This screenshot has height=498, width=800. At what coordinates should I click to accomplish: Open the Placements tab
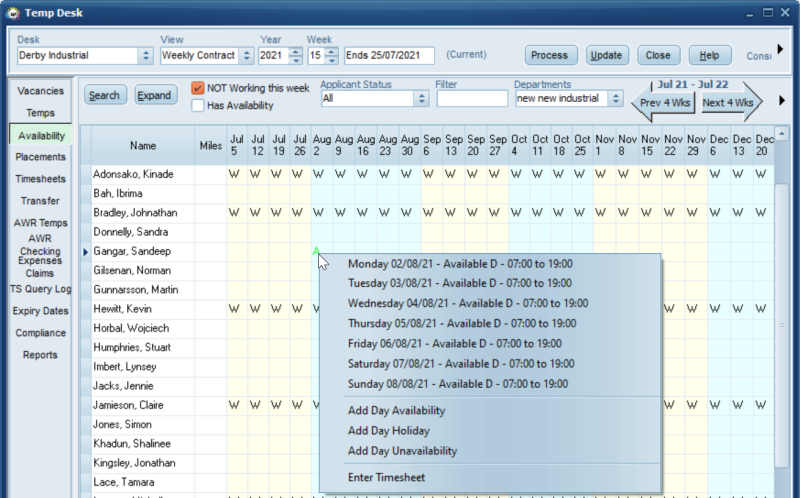(x=40, y=157)
